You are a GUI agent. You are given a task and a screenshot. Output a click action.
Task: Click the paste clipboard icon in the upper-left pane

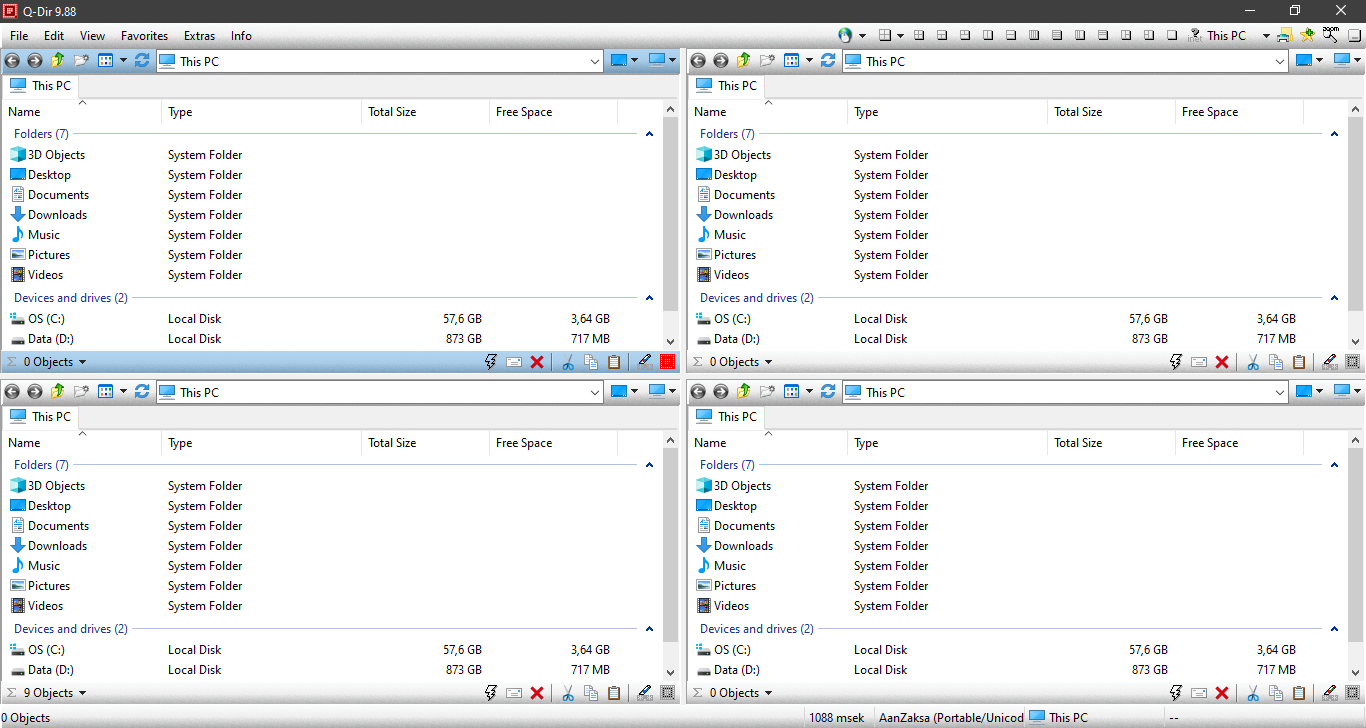614,362
